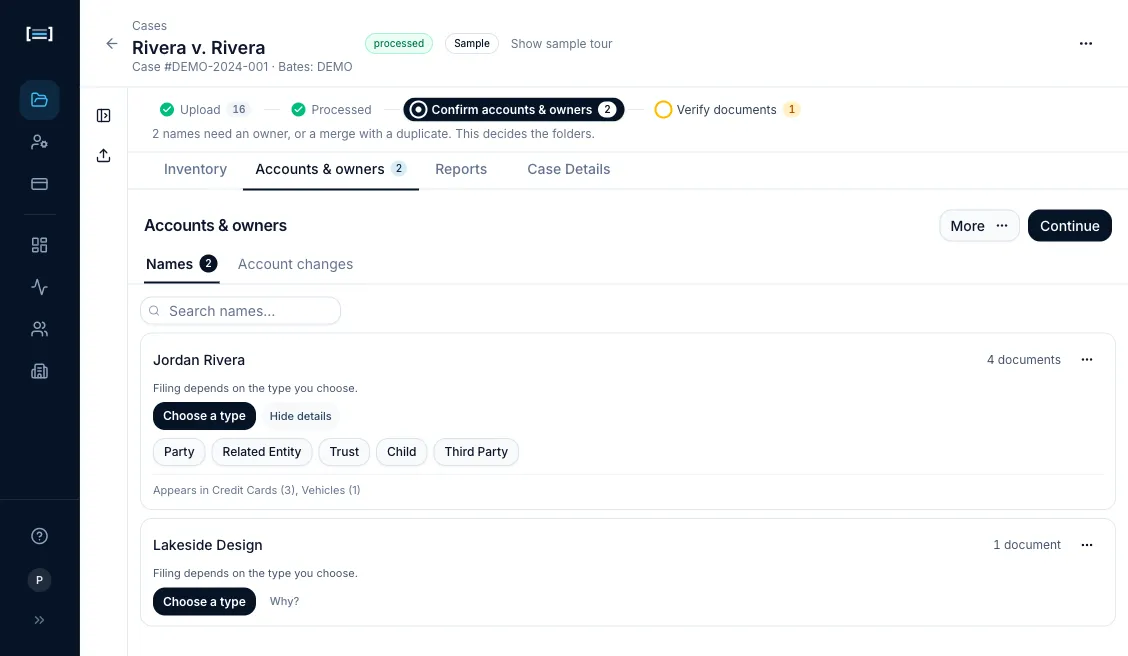This screenshot has height=656, width=1128.
Task: Switch to Account changes sub-tab
Action: tap(295, 264)
